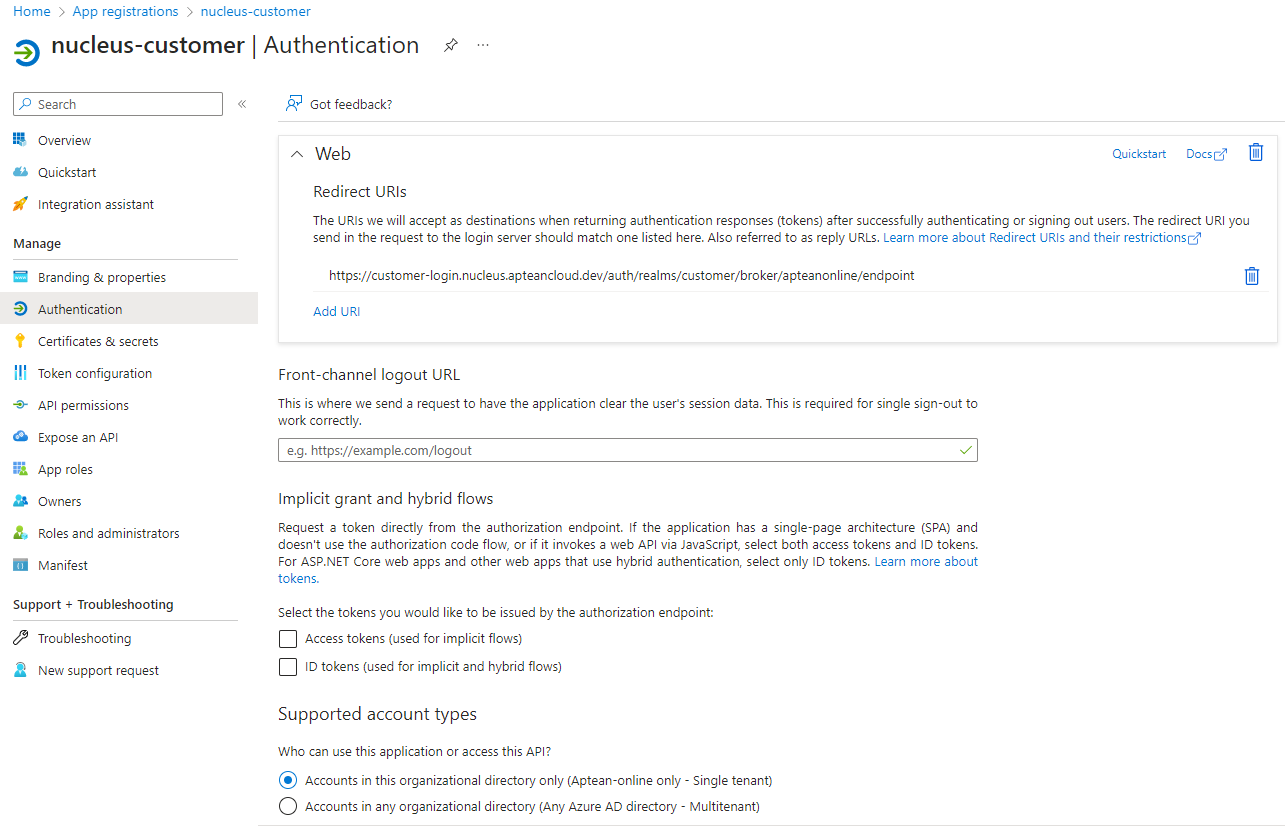Click the Certificates & secrets key icon
The height and width of the screenshot is (836, 1285).
pos(20,341)
